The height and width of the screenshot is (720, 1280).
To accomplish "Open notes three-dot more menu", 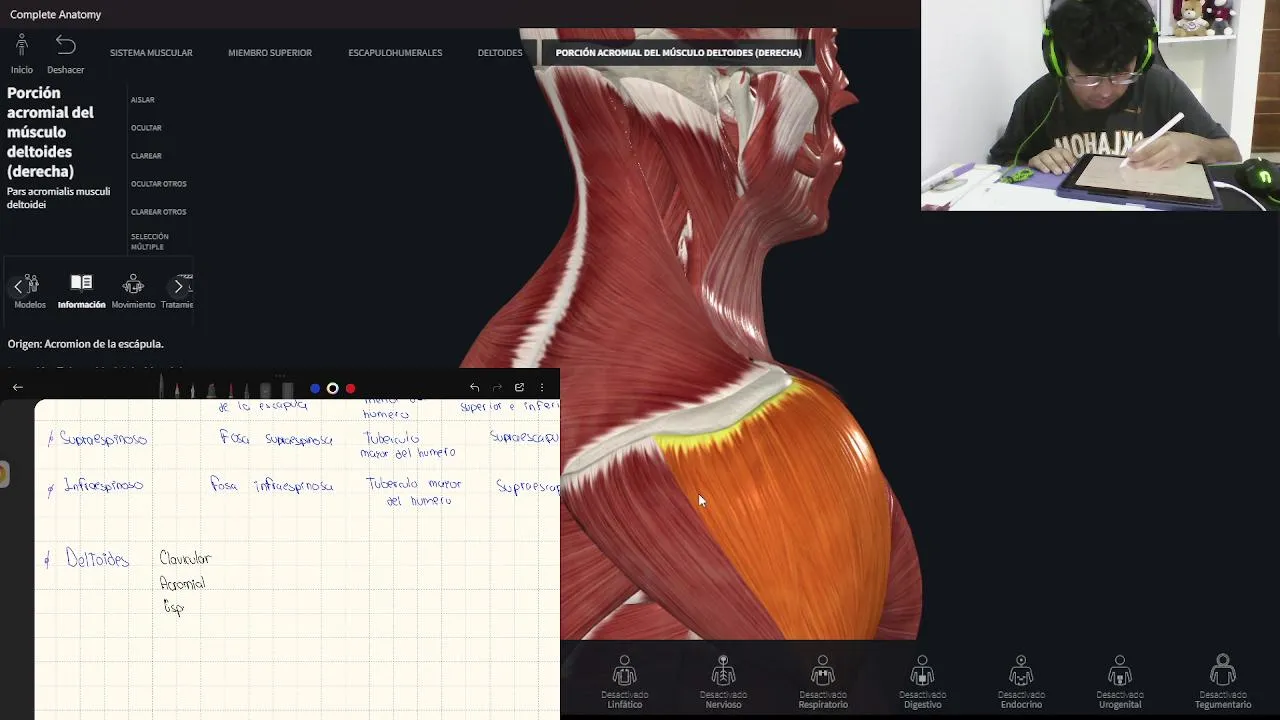I will pos(542,387).
